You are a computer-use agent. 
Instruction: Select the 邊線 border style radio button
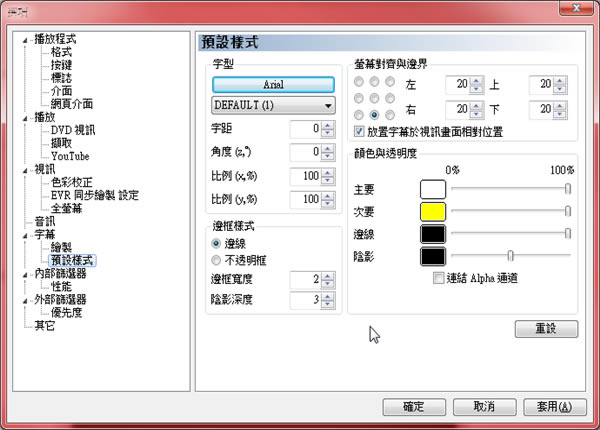coord(217,243)
